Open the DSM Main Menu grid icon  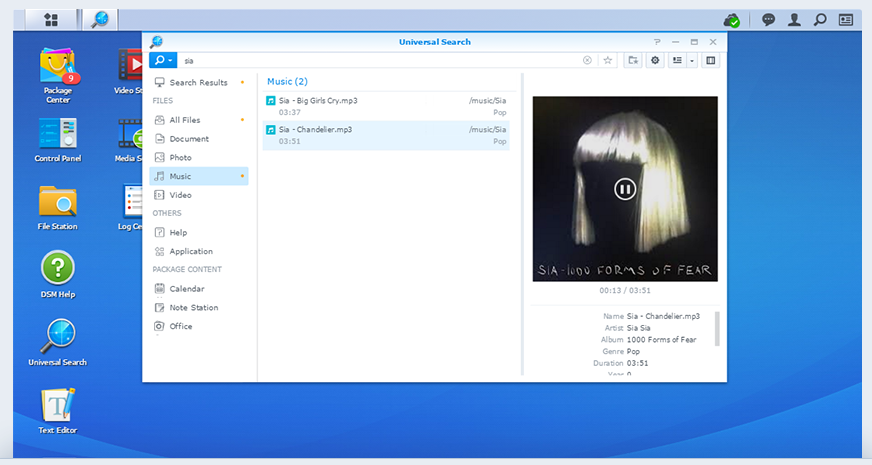(x=51, y=20)
